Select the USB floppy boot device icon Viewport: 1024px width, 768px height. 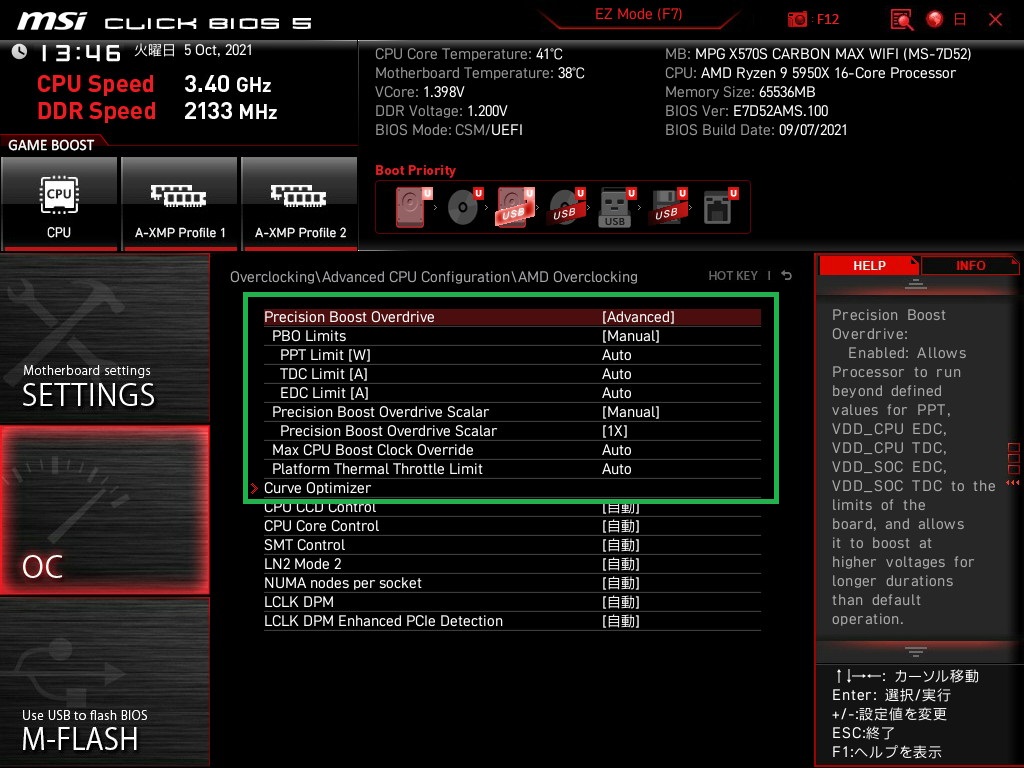point(667,207)
